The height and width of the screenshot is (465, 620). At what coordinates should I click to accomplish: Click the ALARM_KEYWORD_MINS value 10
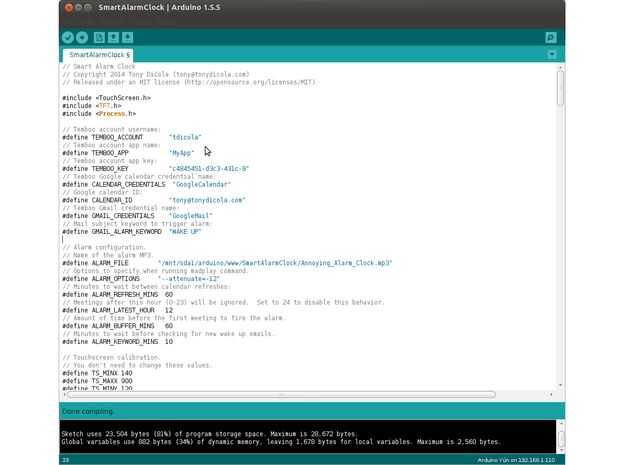point(169,342)
